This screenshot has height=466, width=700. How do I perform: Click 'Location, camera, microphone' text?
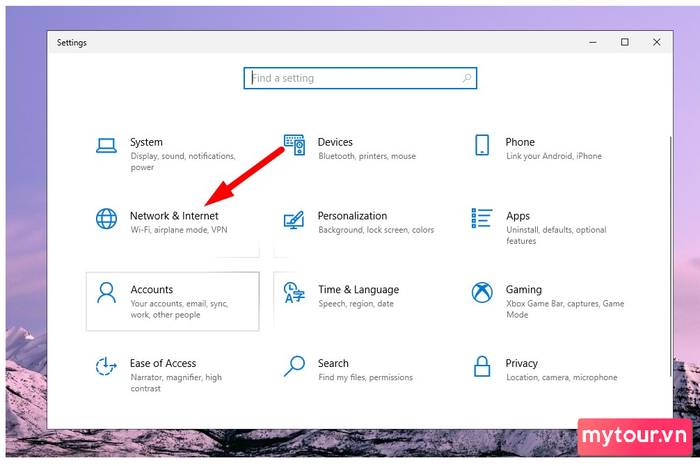562,377
